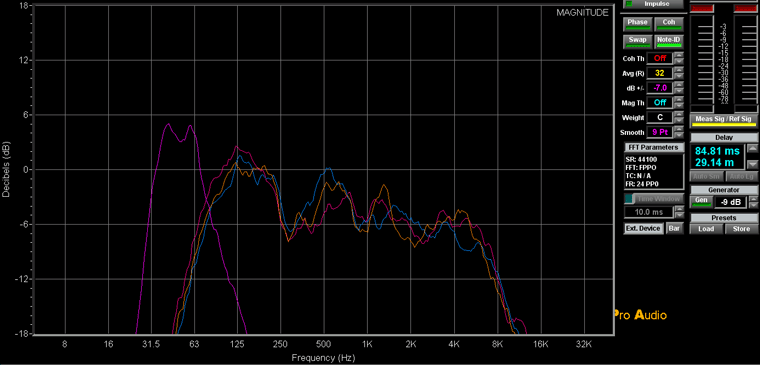
Task: Click the '10.0 ms' time window field
Action: 648,212
